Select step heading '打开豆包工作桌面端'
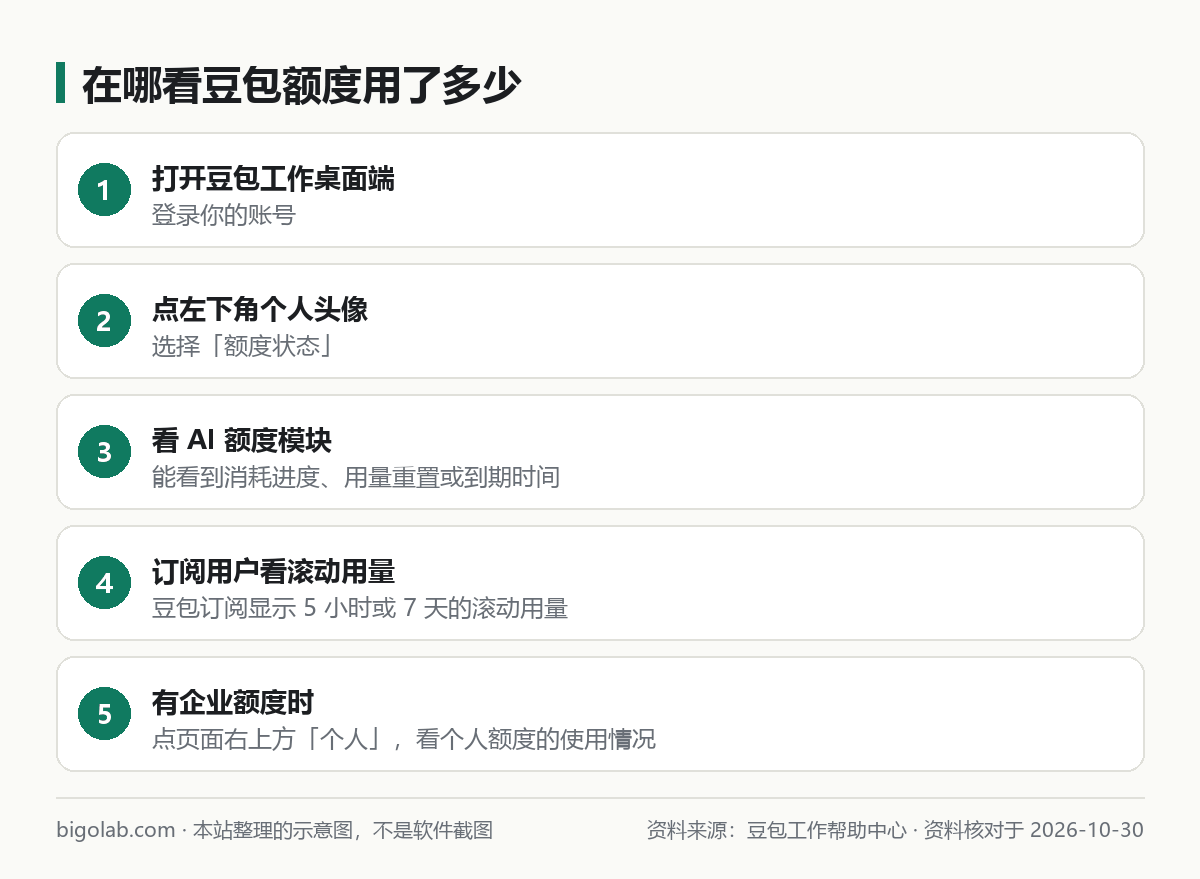This screenshot has height=879, width=1200. click(273, 180)
